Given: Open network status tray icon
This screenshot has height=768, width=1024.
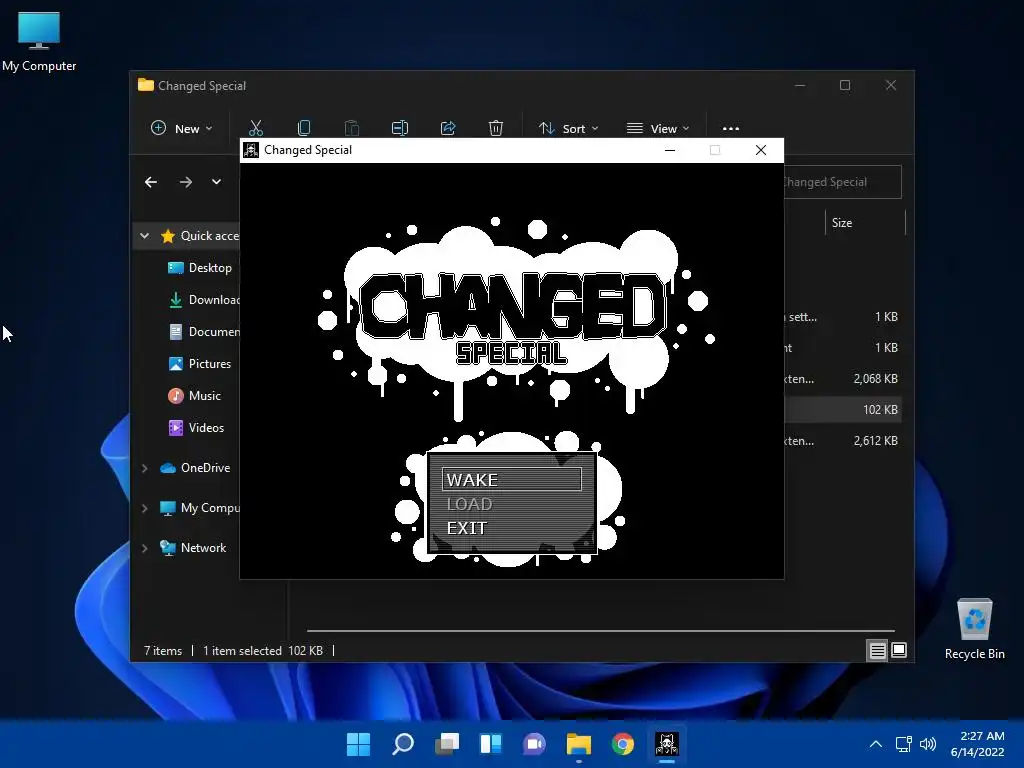Looking at the screenshot, I should pos(904,744).
